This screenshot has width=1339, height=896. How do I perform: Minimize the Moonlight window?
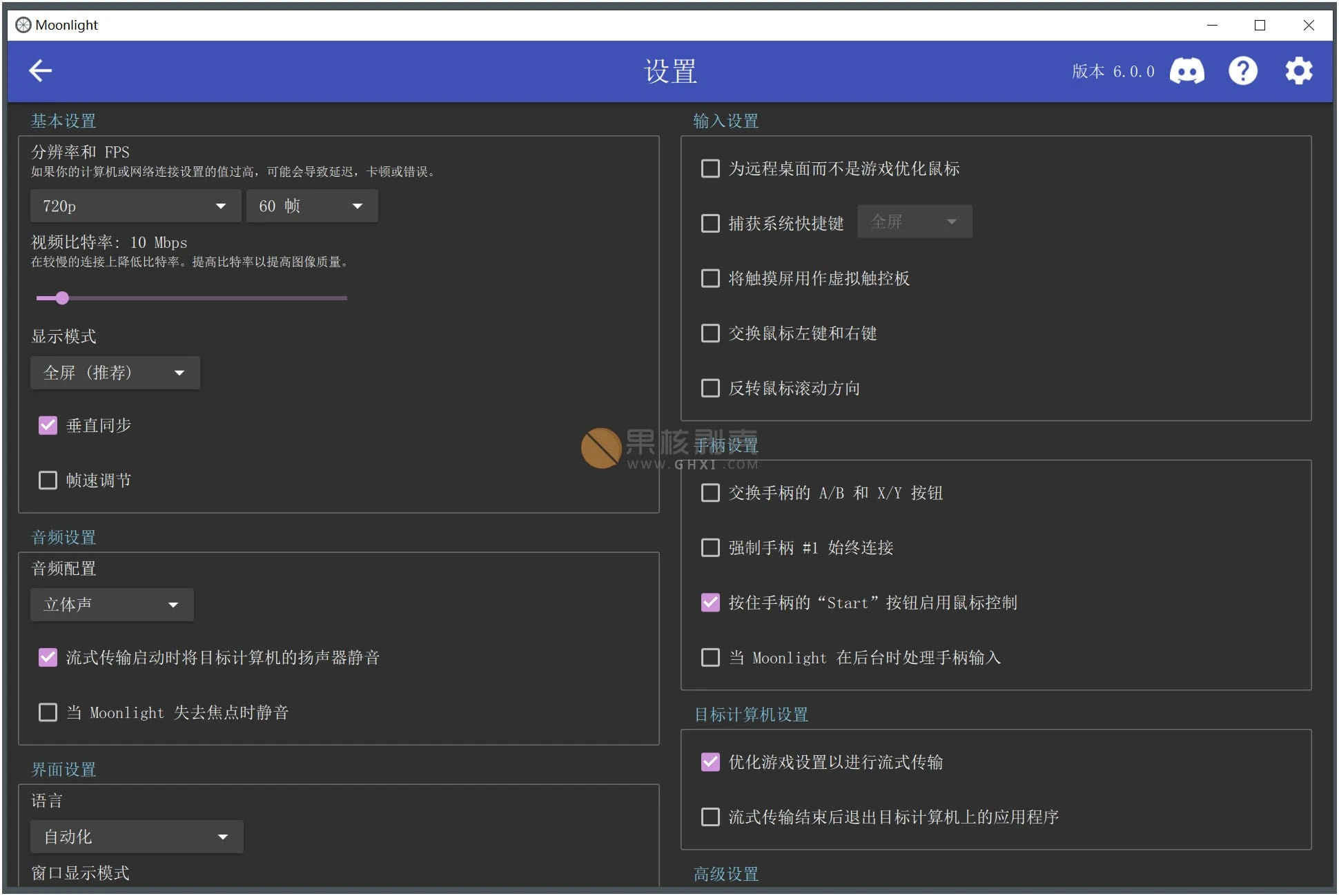[x=1212, y=25]
